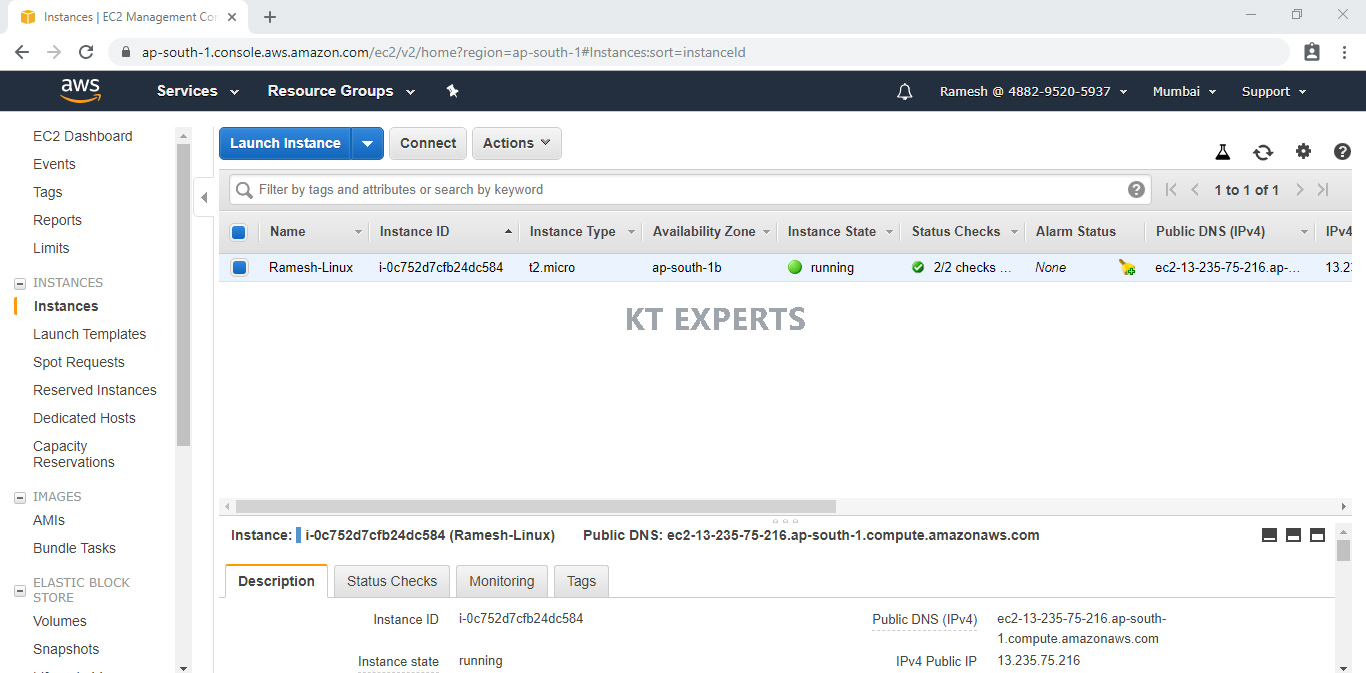The image size is (1366, 673).
Task: Open the notifications bell icon
Action: (x=905, y=91)
